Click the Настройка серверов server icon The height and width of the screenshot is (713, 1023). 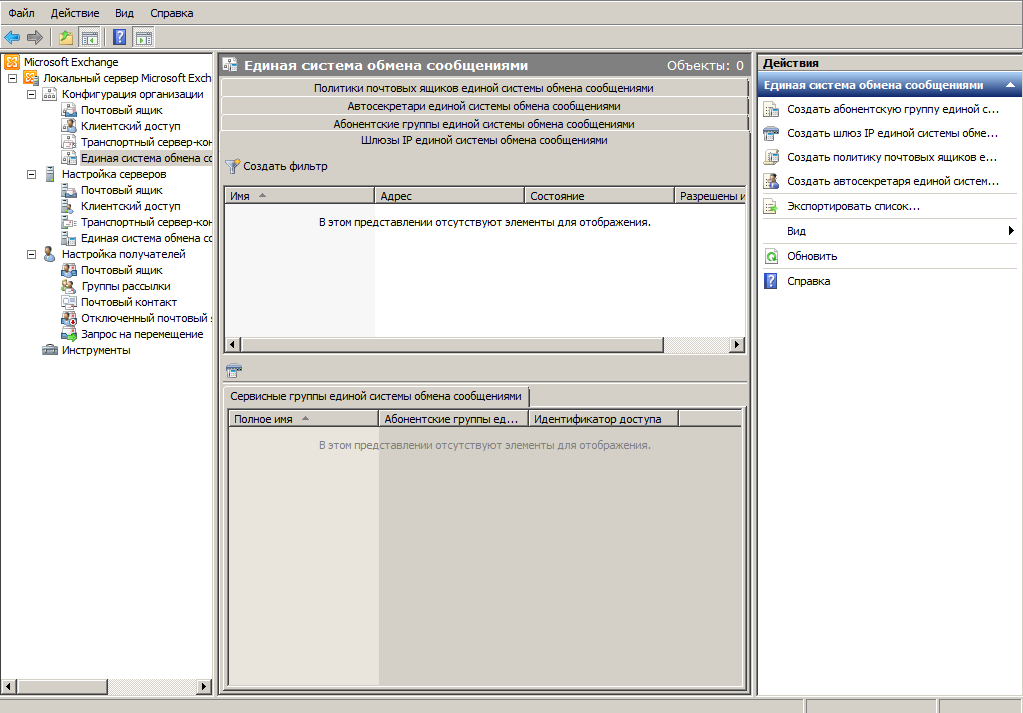pyautogui.click(x=50, y=174)
